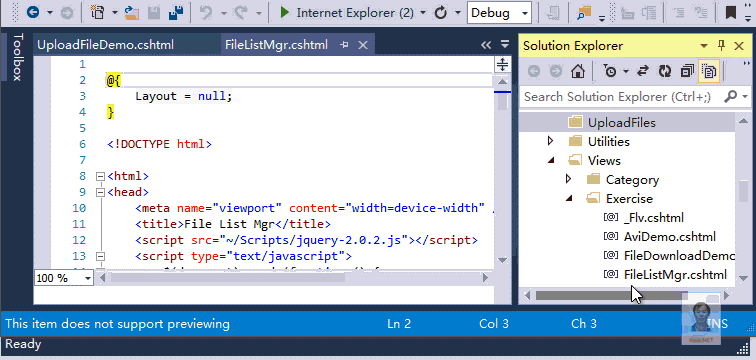Click Solution Explorer Home icon

578,72
